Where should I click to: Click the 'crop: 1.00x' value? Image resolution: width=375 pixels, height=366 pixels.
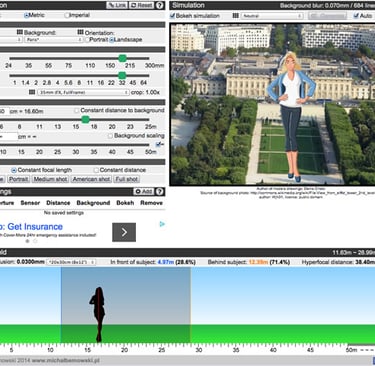coord(145,92)
